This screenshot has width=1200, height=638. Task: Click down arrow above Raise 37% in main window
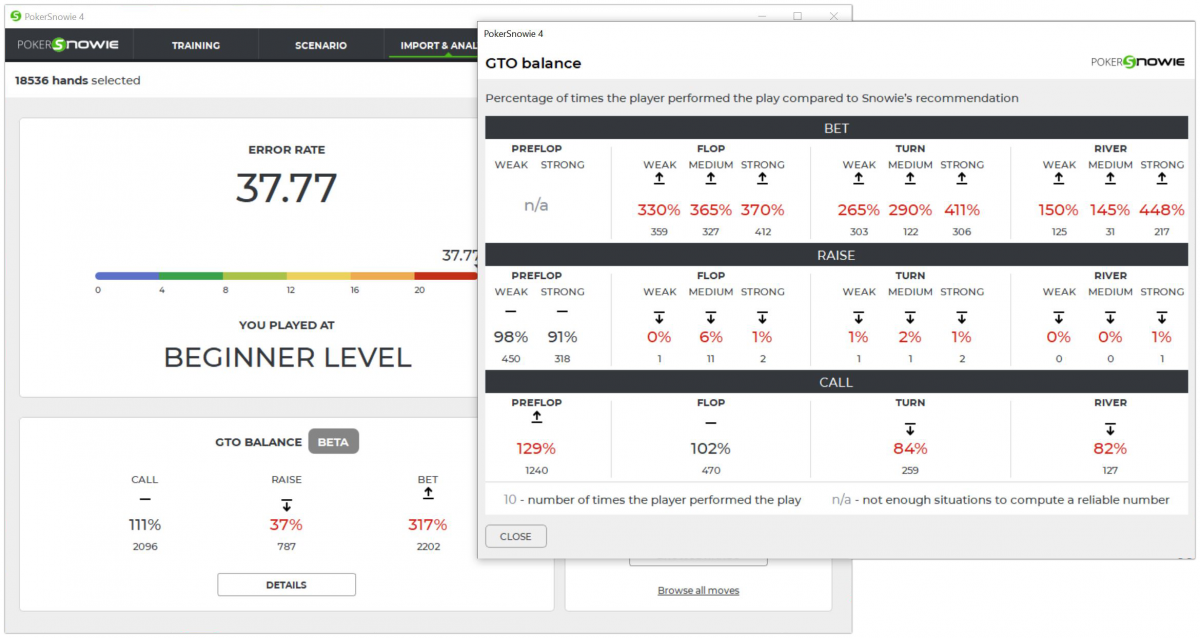tap(286, 504)
